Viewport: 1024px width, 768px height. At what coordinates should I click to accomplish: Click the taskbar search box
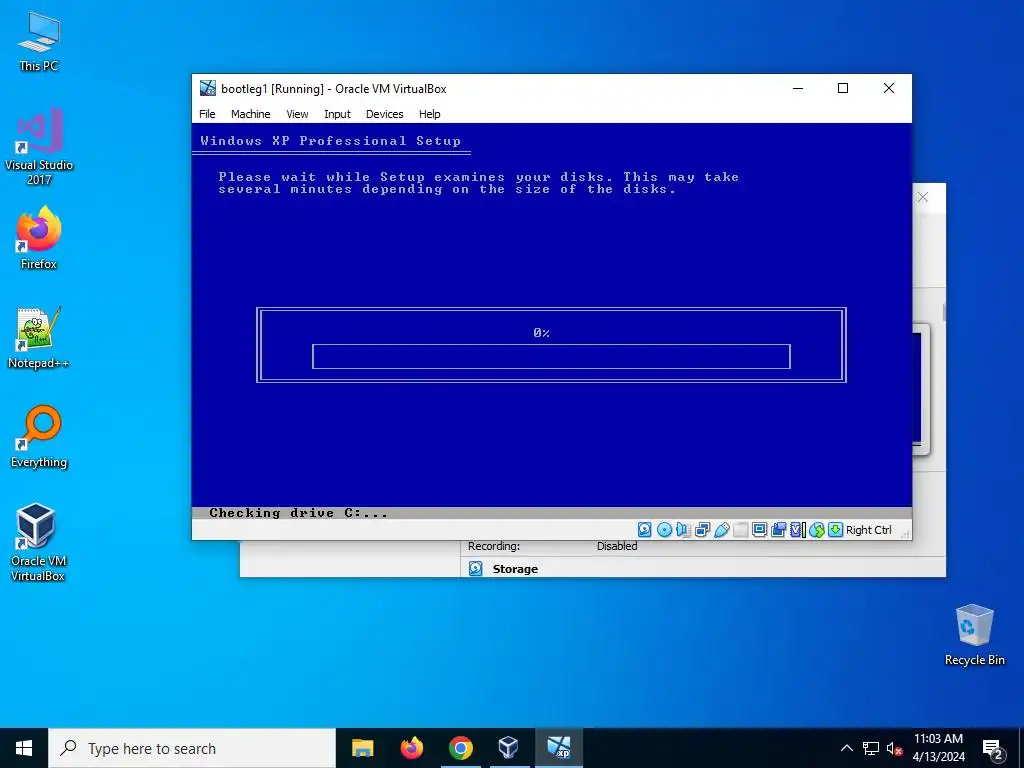[x=192, y=748]
